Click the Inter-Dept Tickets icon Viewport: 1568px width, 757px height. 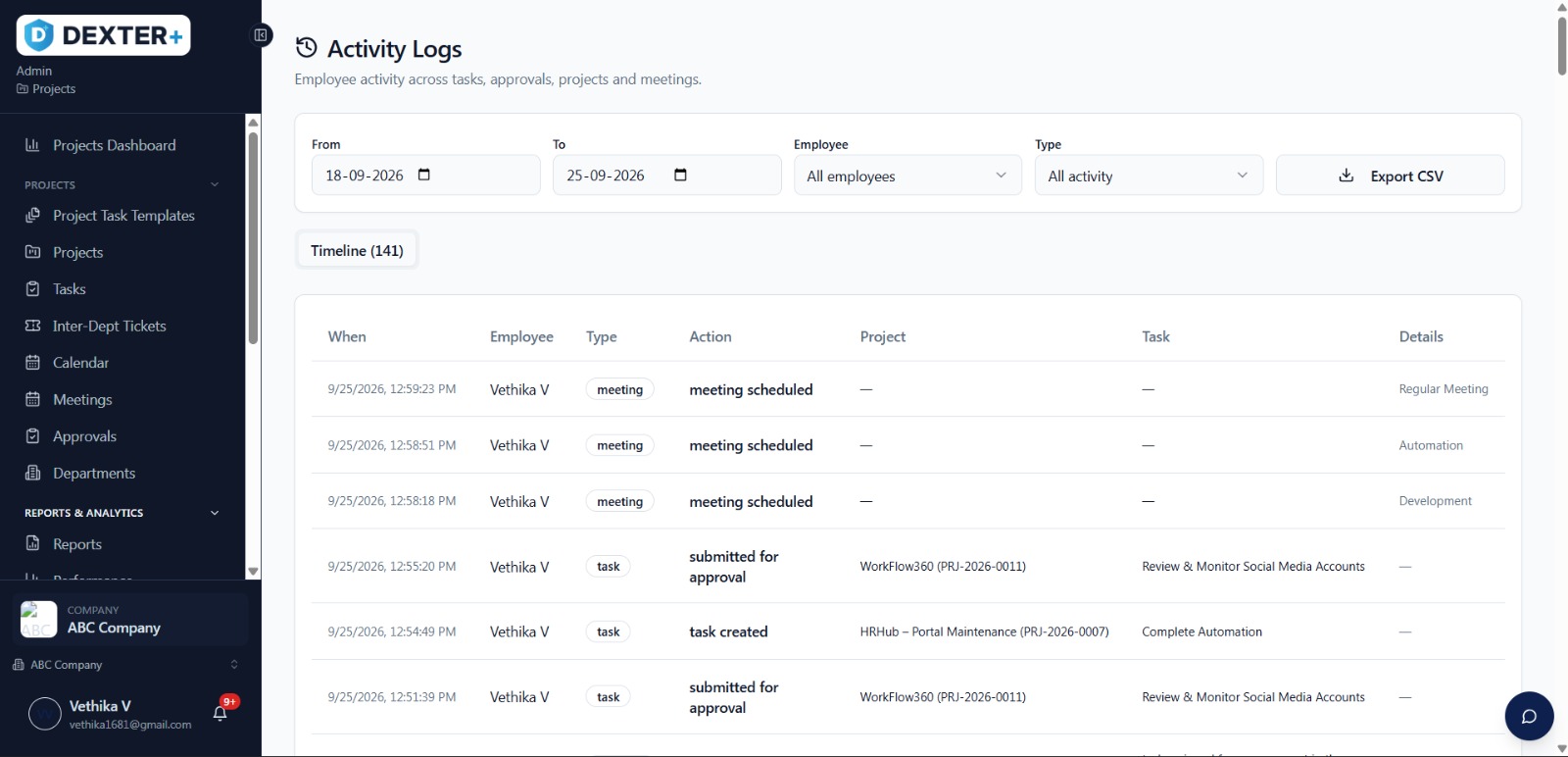[32, 326]
